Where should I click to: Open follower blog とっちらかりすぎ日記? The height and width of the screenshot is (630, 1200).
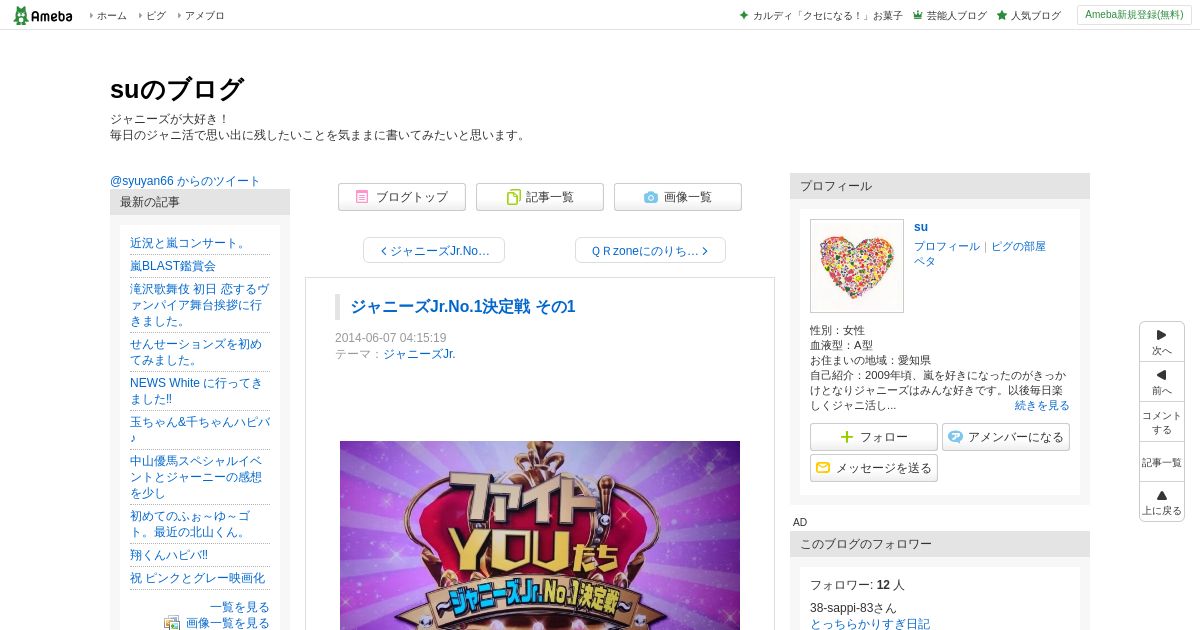coord(870,624)
